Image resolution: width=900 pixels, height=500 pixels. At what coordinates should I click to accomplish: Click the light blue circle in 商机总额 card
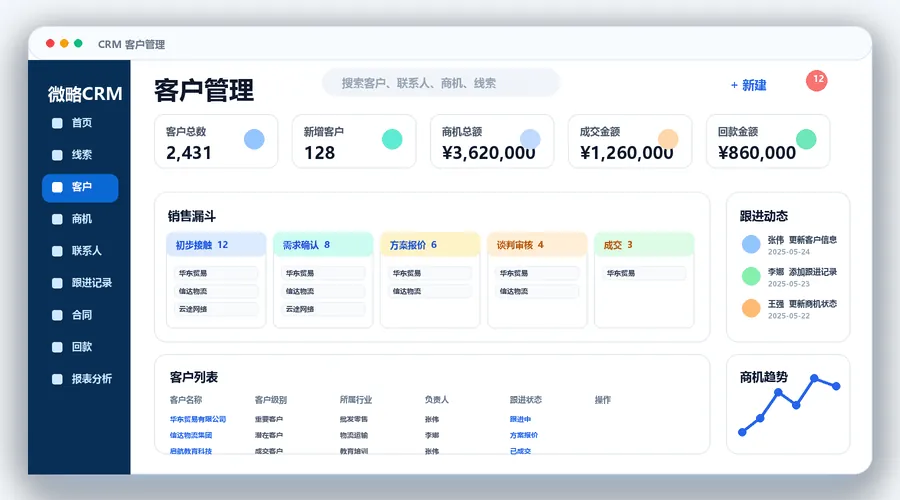pos(530,139)
